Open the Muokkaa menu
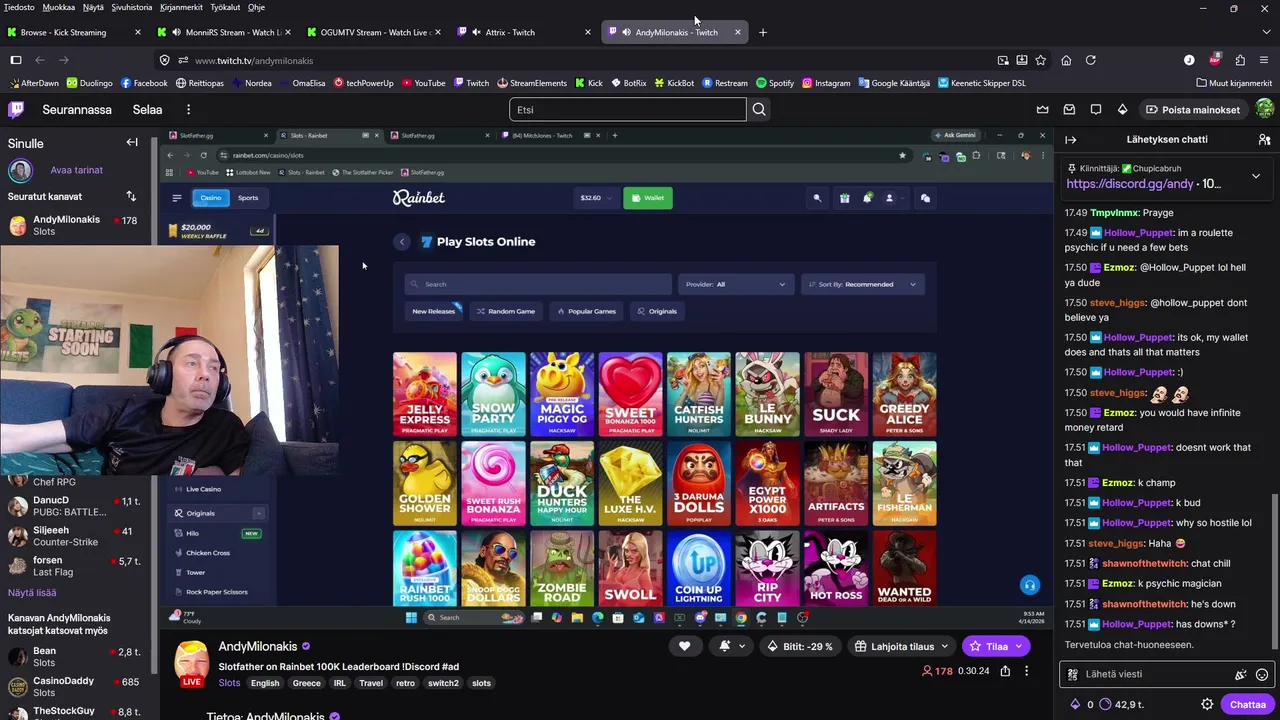The image size is (1280, 720). click(x=57, y=7)
